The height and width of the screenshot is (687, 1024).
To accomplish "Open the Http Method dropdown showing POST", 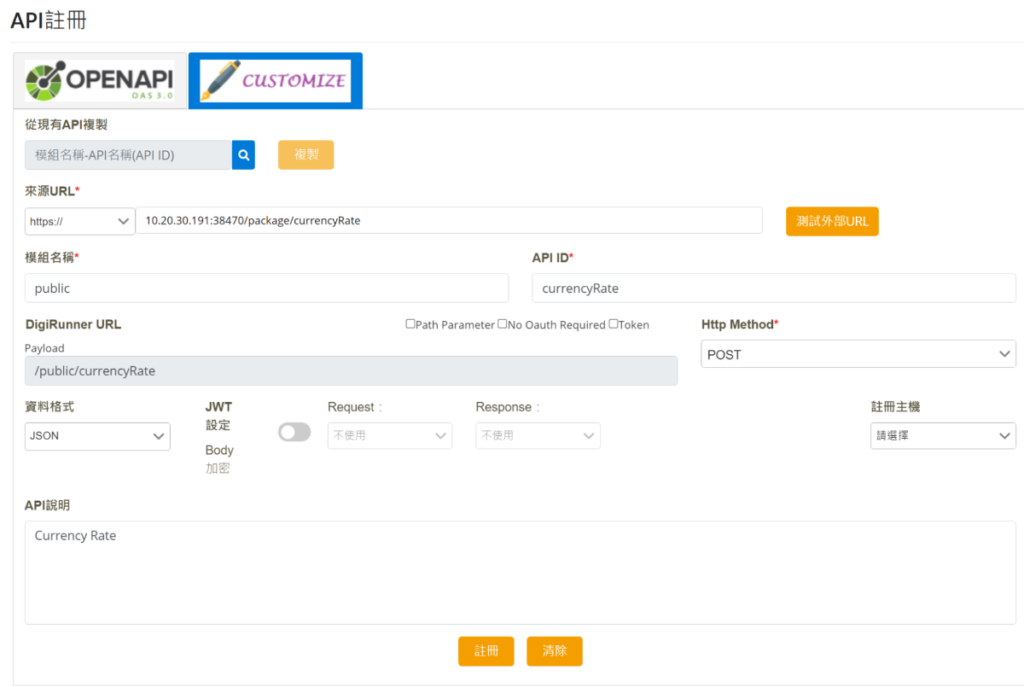I will point(857,353).
